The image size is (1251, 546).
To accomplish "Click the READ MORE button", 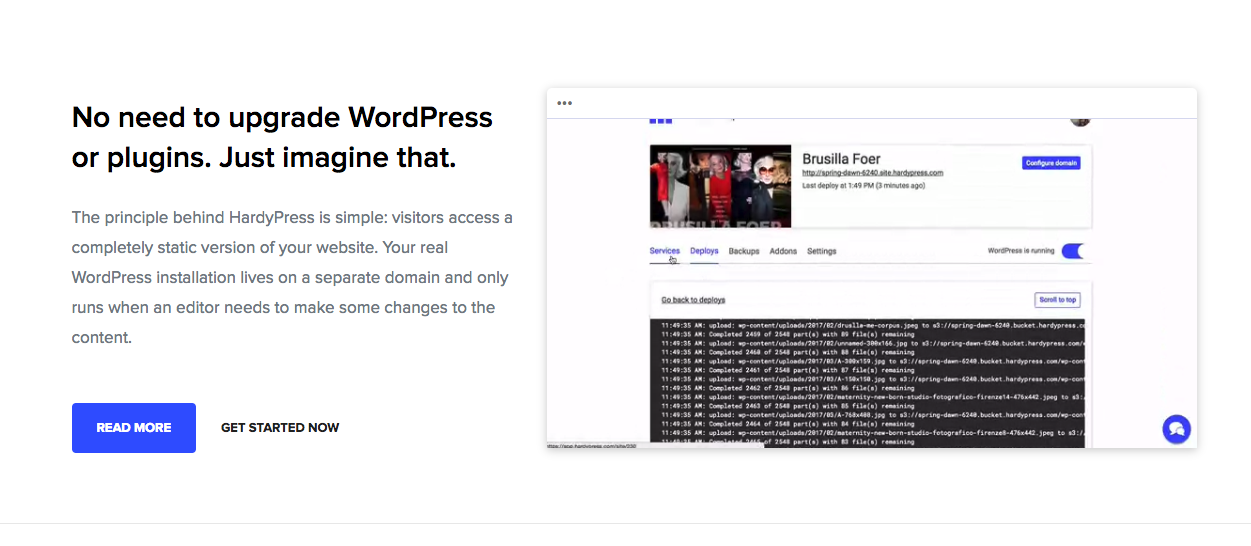I will pos(134,428).
